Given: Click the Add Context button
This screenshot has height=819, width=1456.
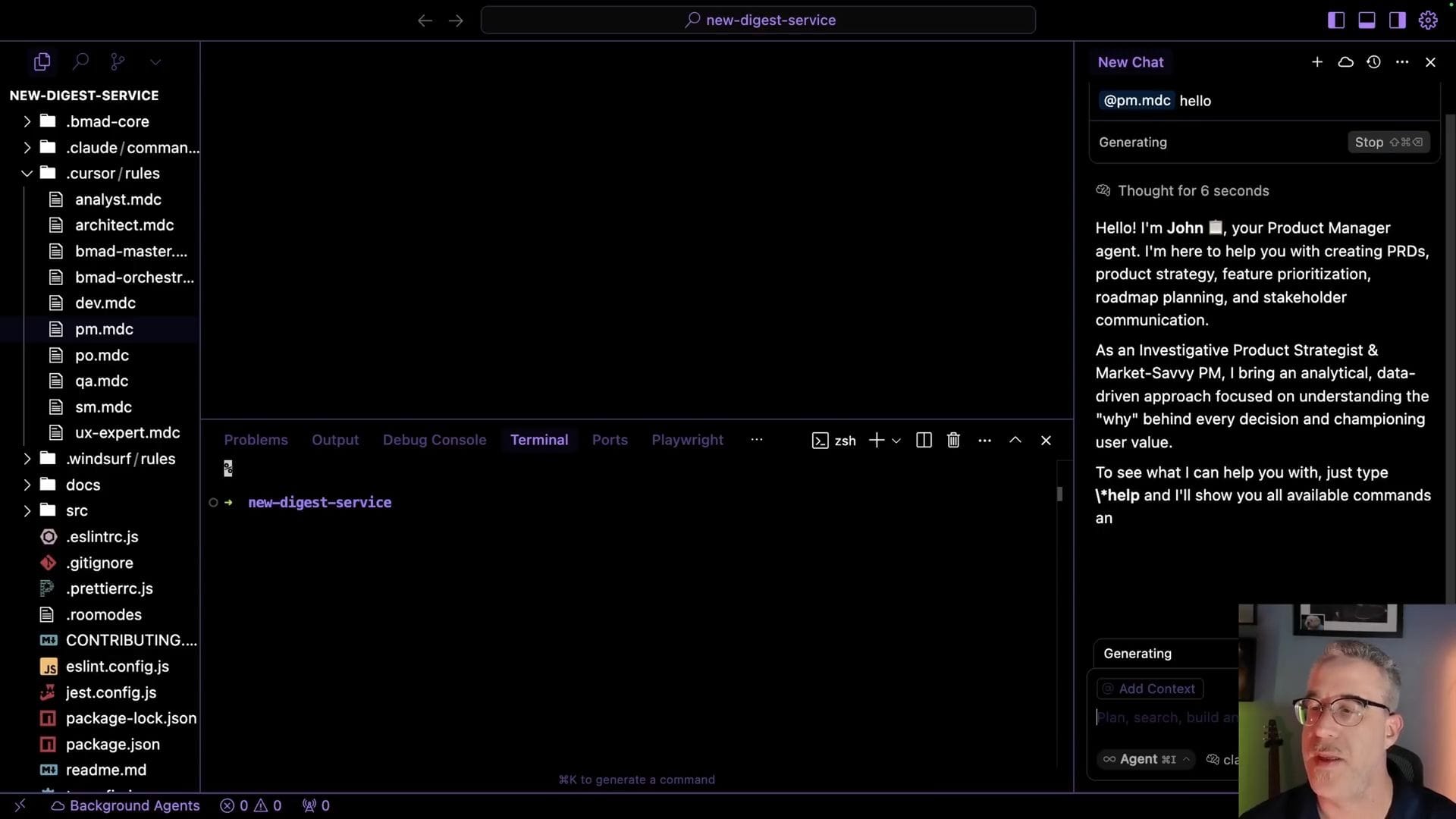Looking at the screenshot, I should (1149, 689).
